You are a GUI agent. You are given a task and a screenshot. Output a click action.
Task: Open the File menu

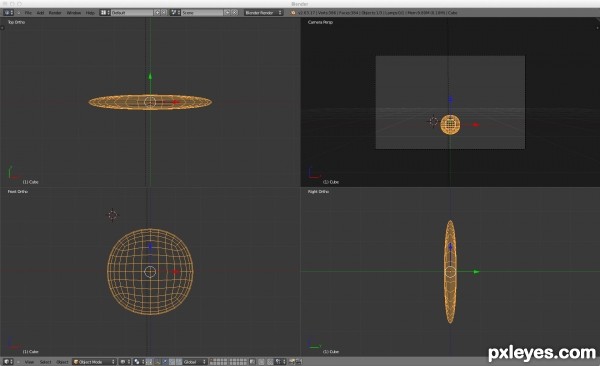pyautogui.click(x=28, y=13)
